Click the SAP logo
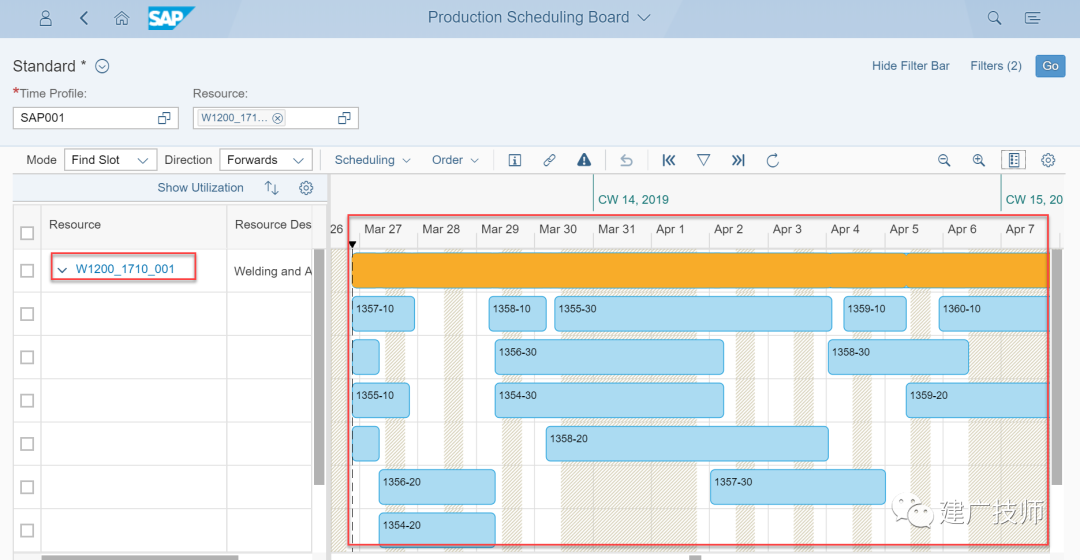The image size is (1080, 560). coord(171,18)
